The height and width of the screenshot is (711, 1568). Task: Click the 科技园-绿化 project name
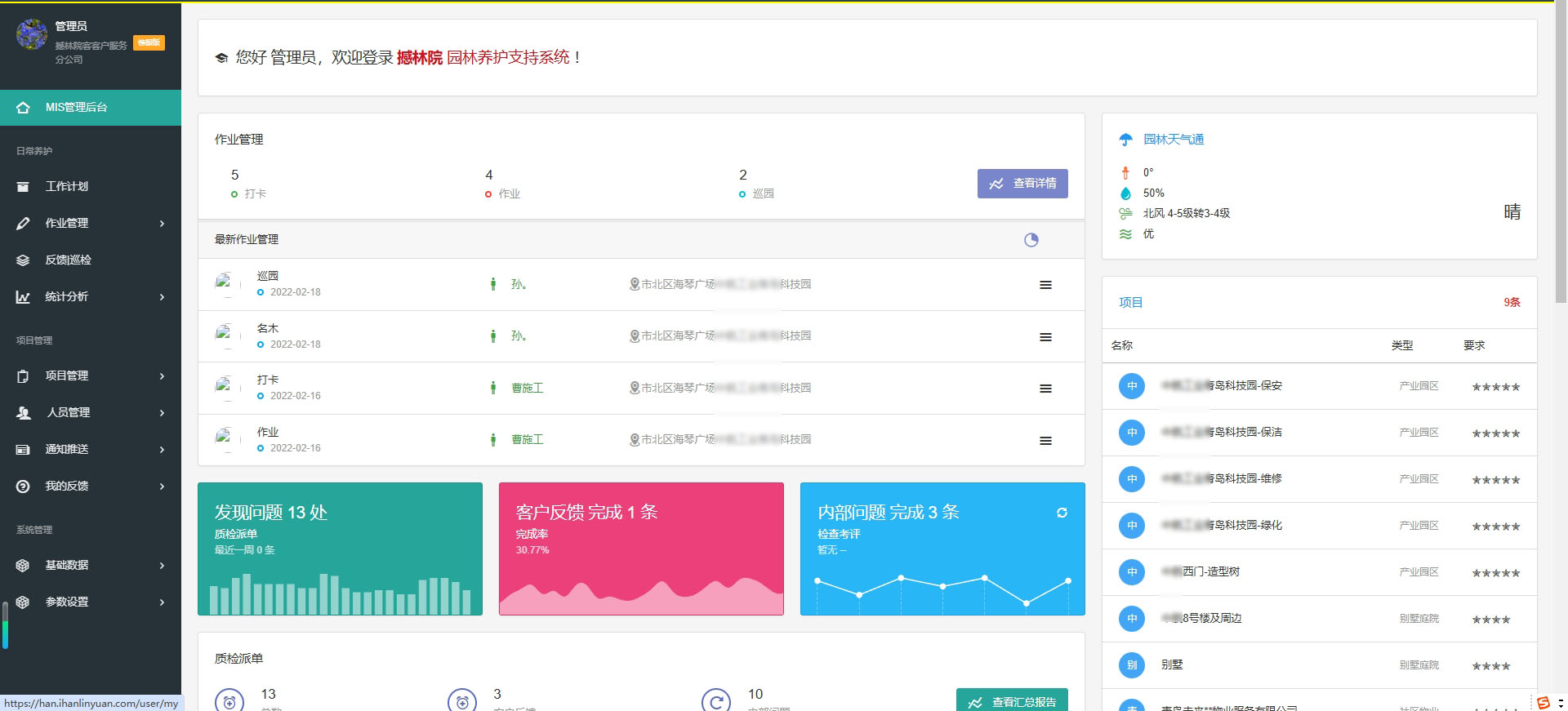point(1222,526)
